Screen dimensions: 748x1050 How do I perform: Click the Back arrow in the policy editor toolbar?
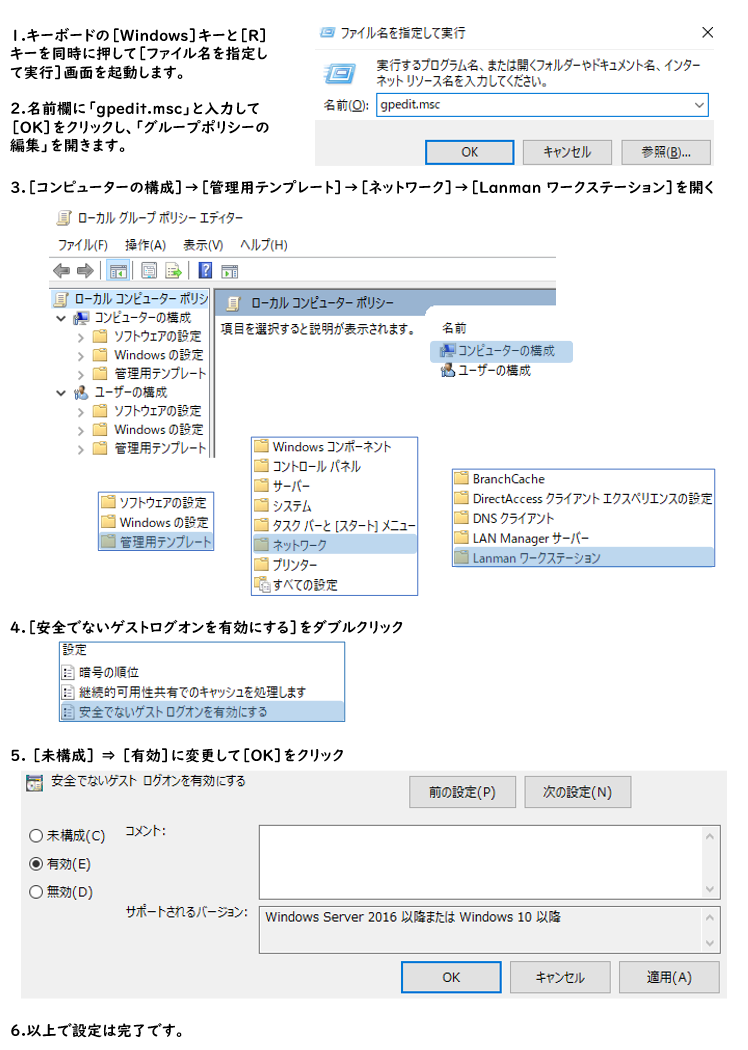click(61, 271)
